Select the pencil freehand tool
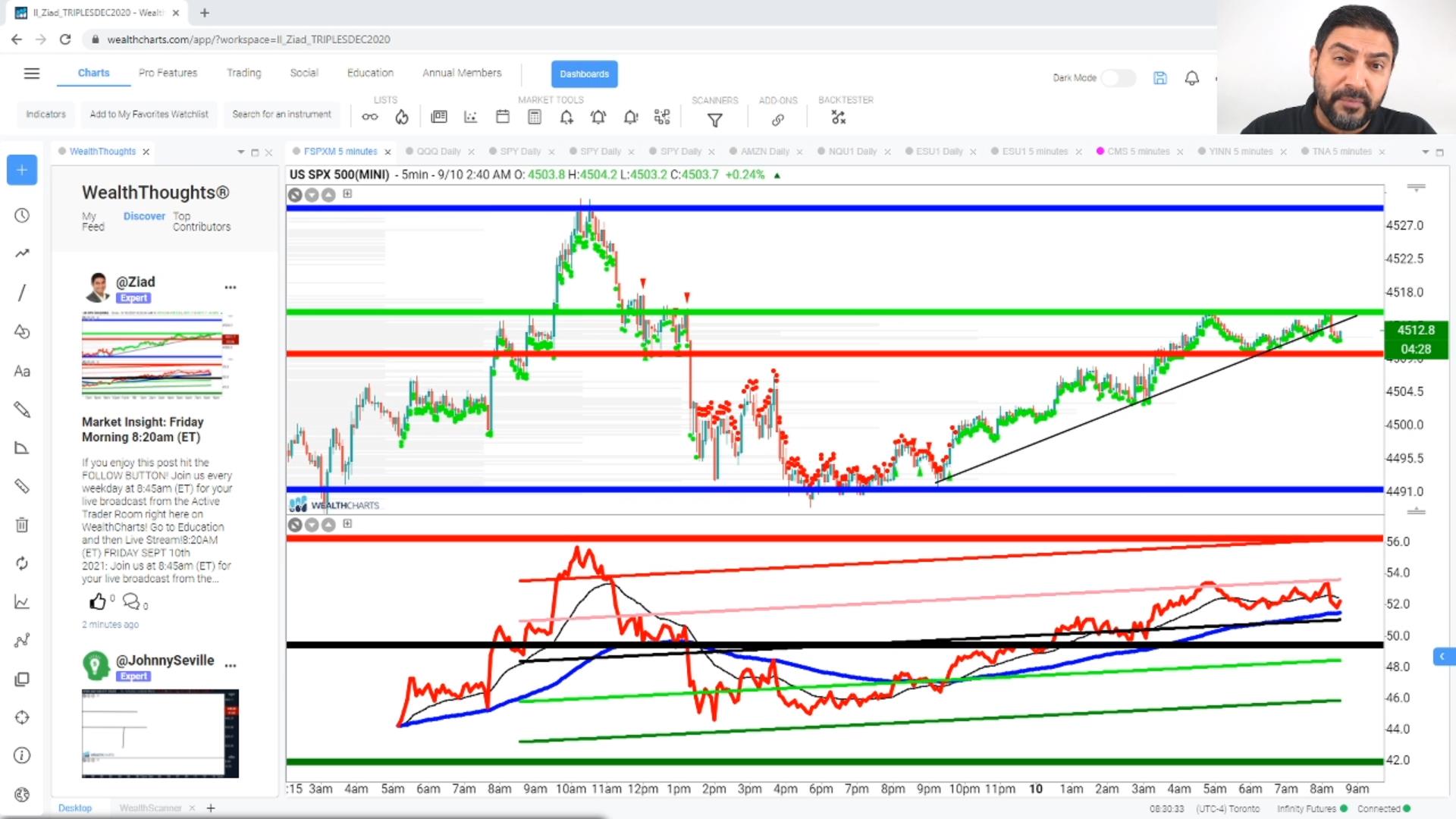The height and width of the screenshot is (819, 1456). (22, 409)
